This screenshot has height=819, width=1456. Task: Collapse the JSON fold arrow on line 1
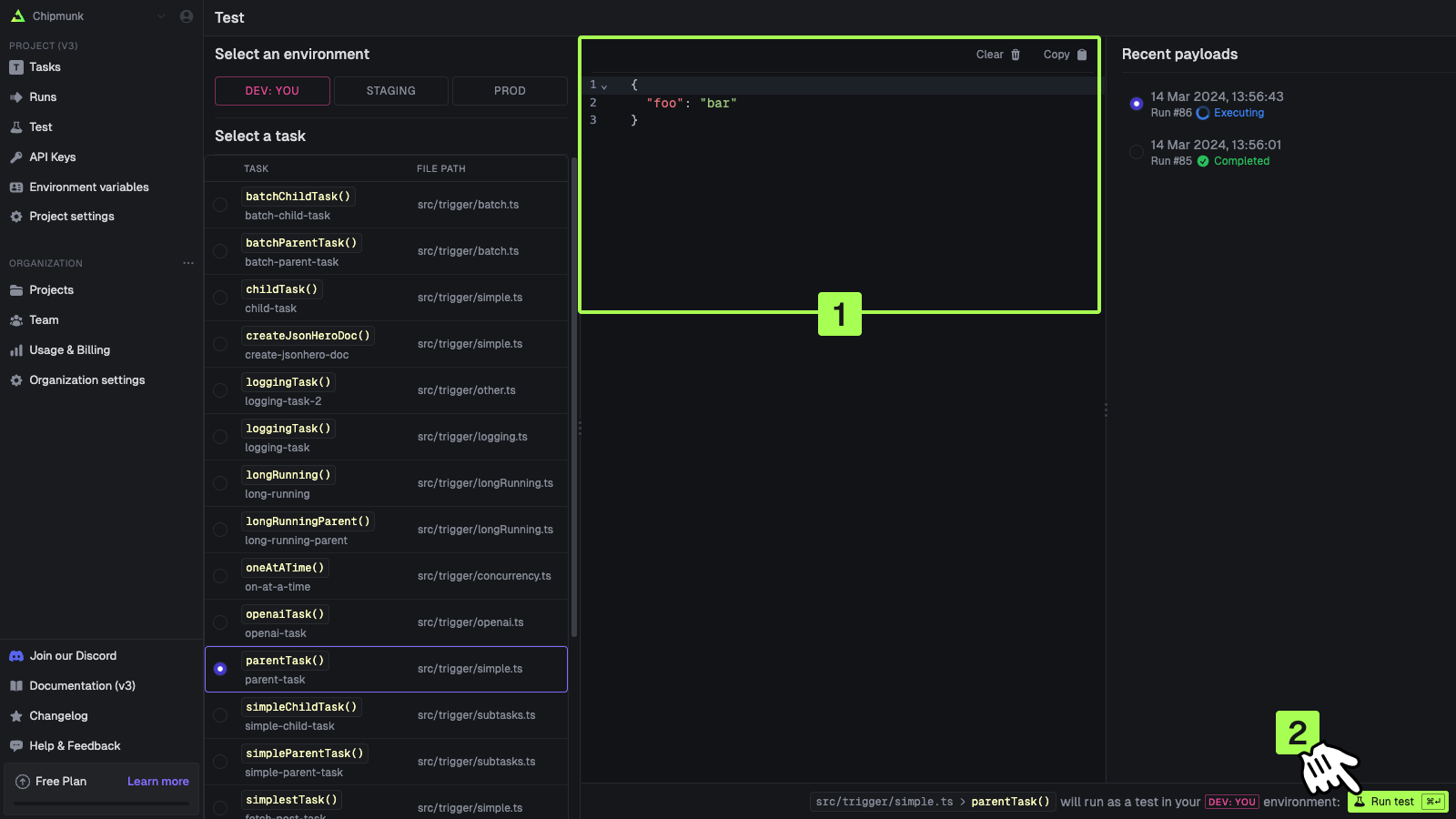pos(604,86)
